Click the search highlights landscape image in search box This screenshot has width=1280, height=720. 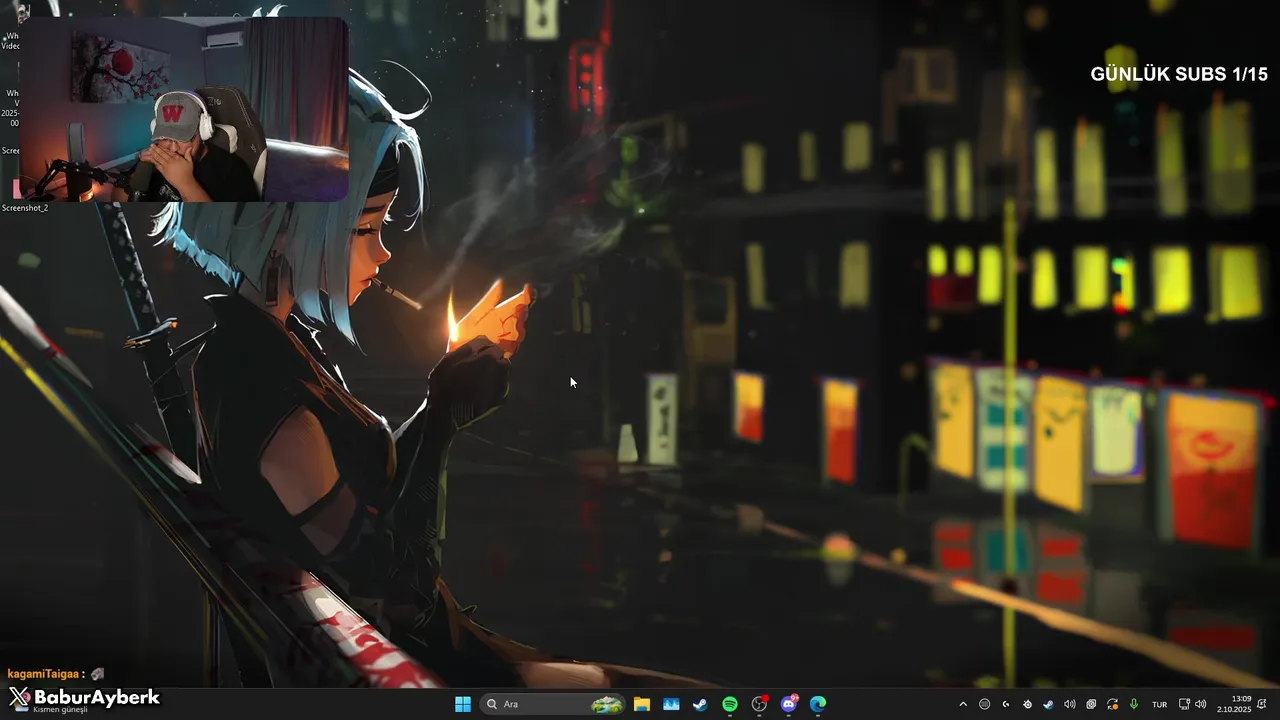point(607,704)
